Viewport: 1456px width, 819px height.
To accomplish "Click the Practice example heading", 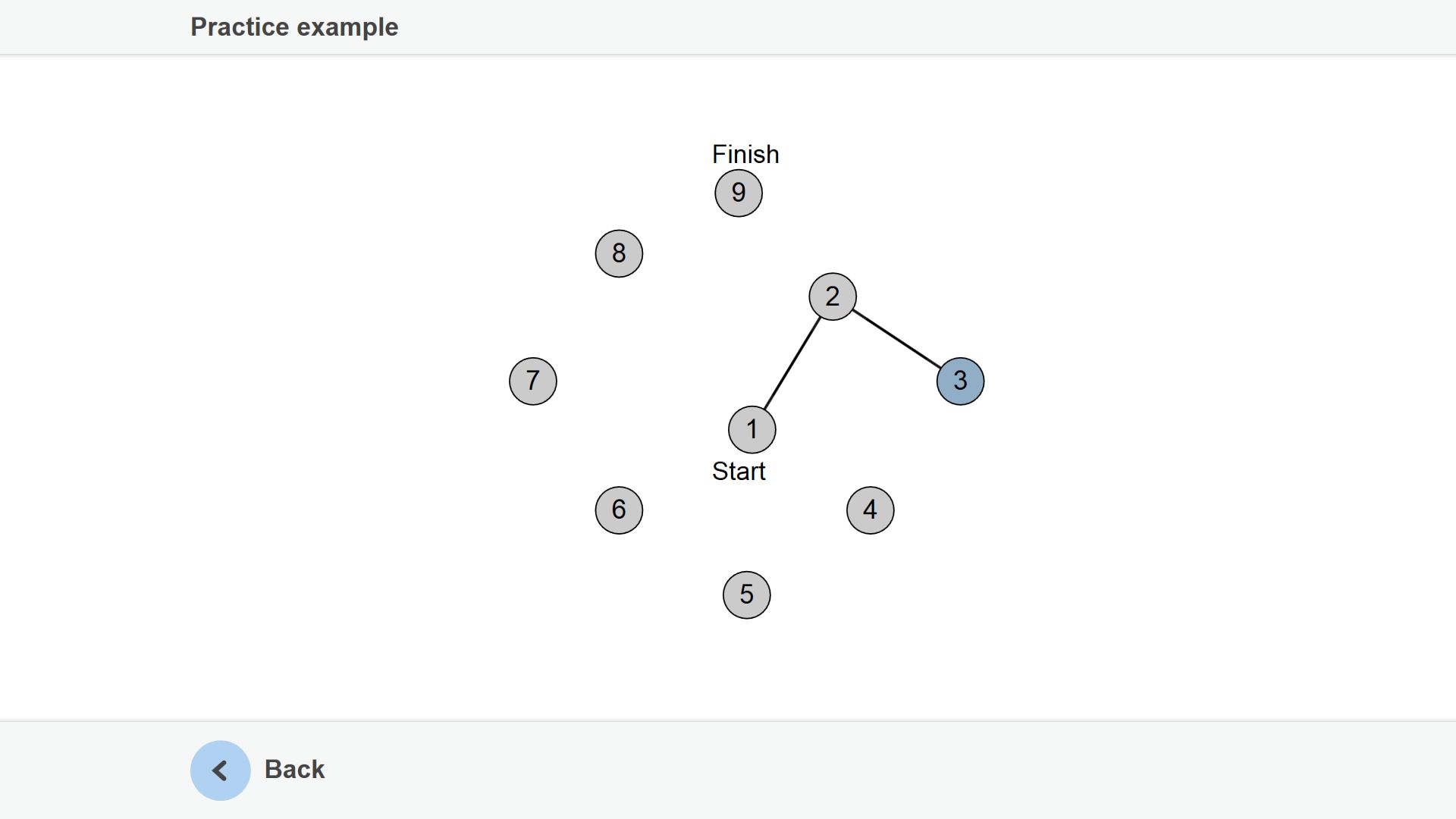I will point(294,27).
